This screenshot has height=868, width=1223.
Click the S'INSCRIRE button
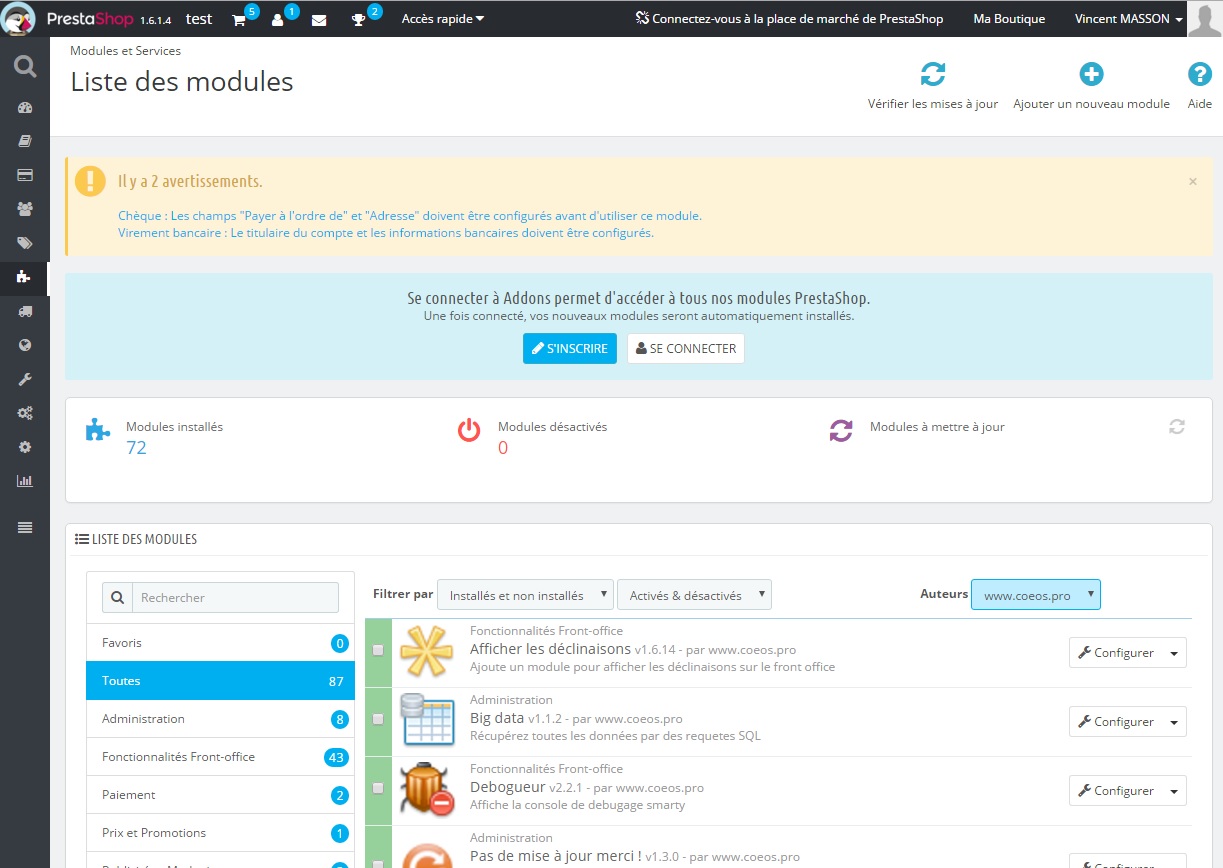pos(570,349)
